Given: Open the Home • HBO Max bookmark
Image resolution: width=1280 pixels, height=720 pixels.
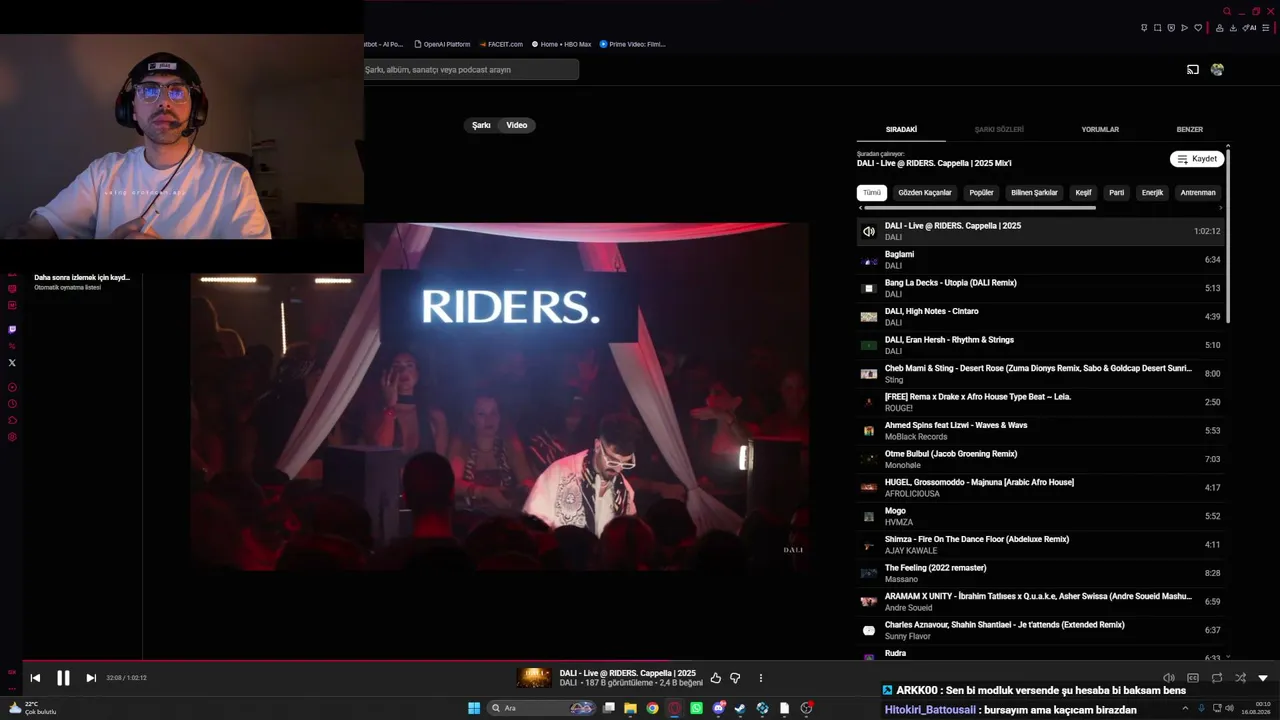Looking at the screenshot, I should point(561,44).
